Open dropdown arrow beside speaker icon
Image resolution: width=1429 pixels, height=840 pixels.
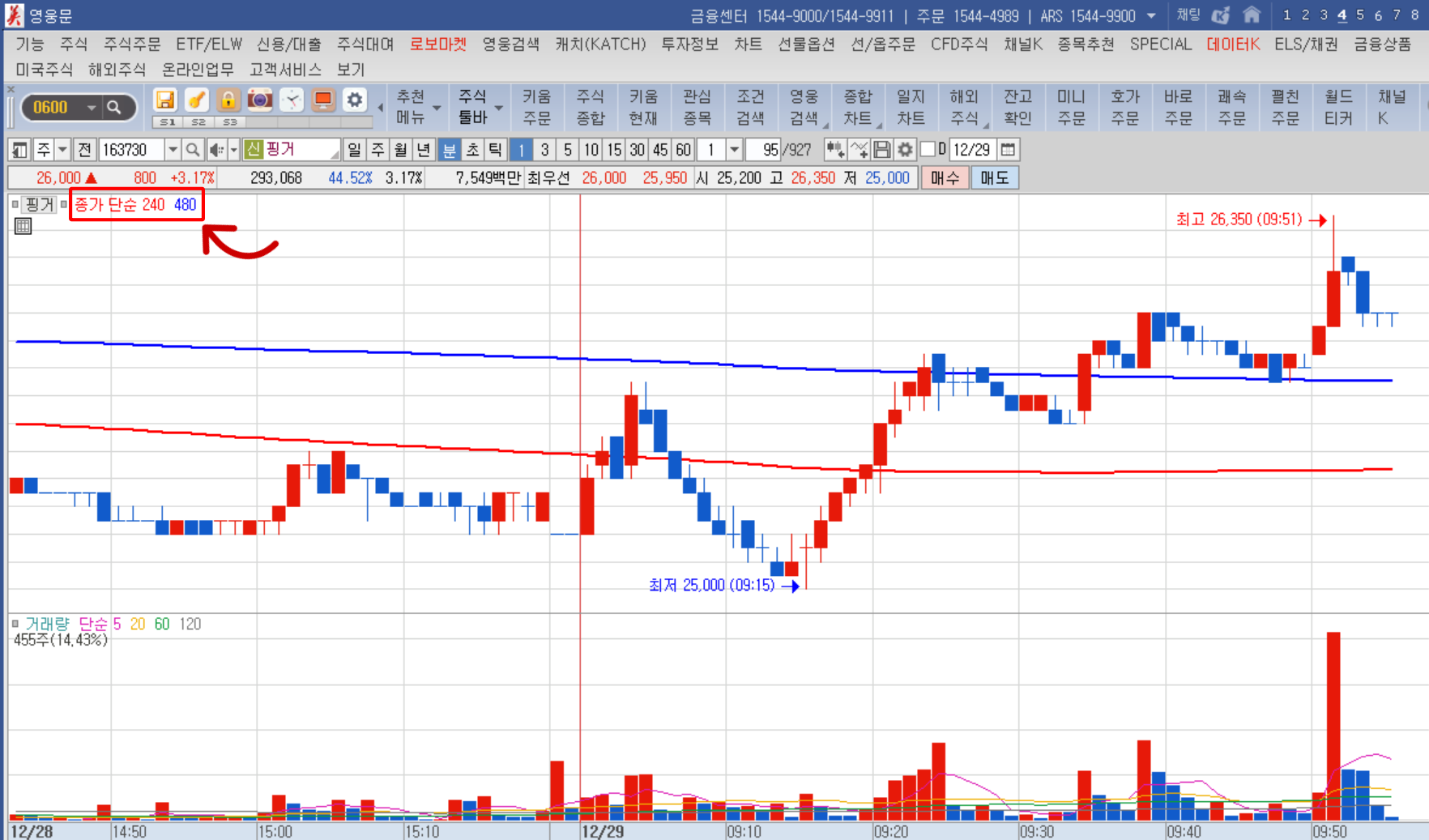click(x=233, y=150)
